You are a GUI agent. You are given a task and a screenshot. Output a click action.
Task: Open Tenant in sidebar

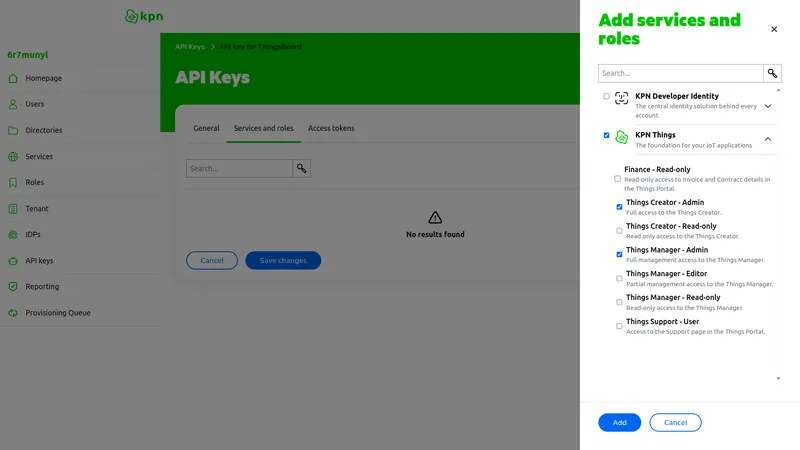point(37,209)
